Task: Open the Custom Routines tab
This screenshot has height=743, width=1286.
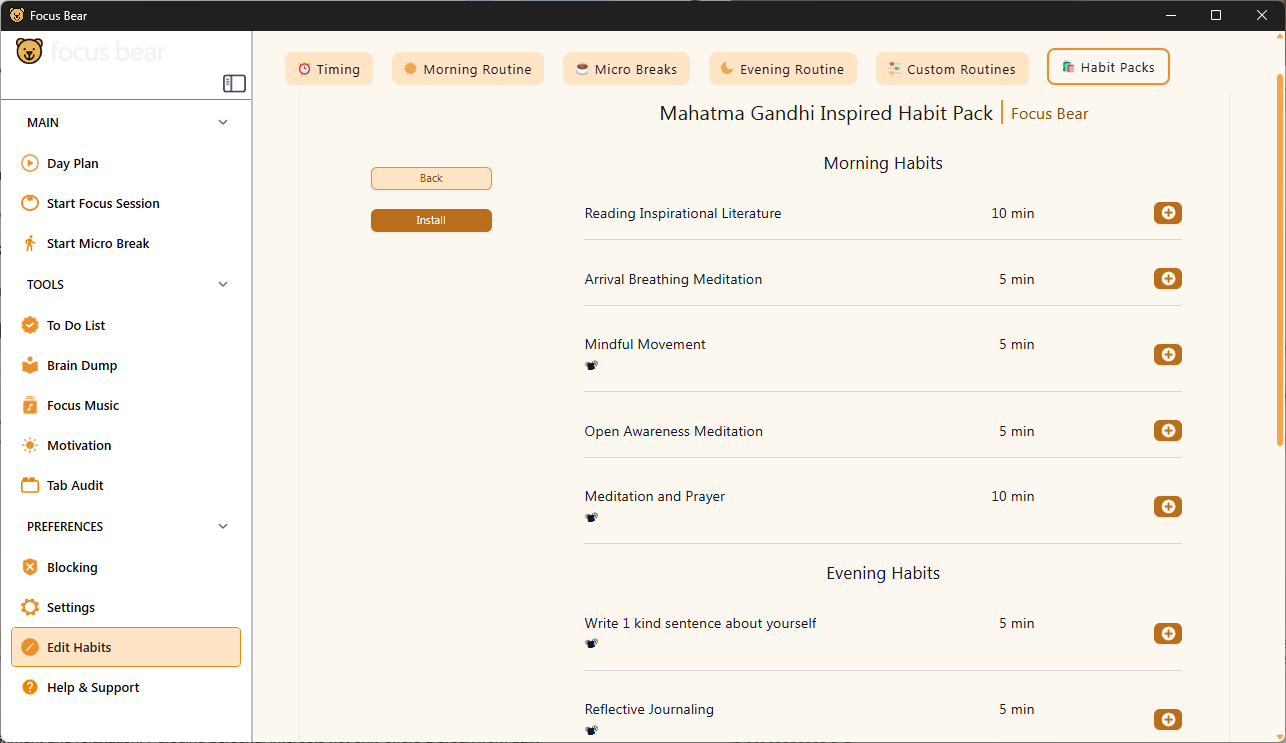Action: (x=952, y=69)
